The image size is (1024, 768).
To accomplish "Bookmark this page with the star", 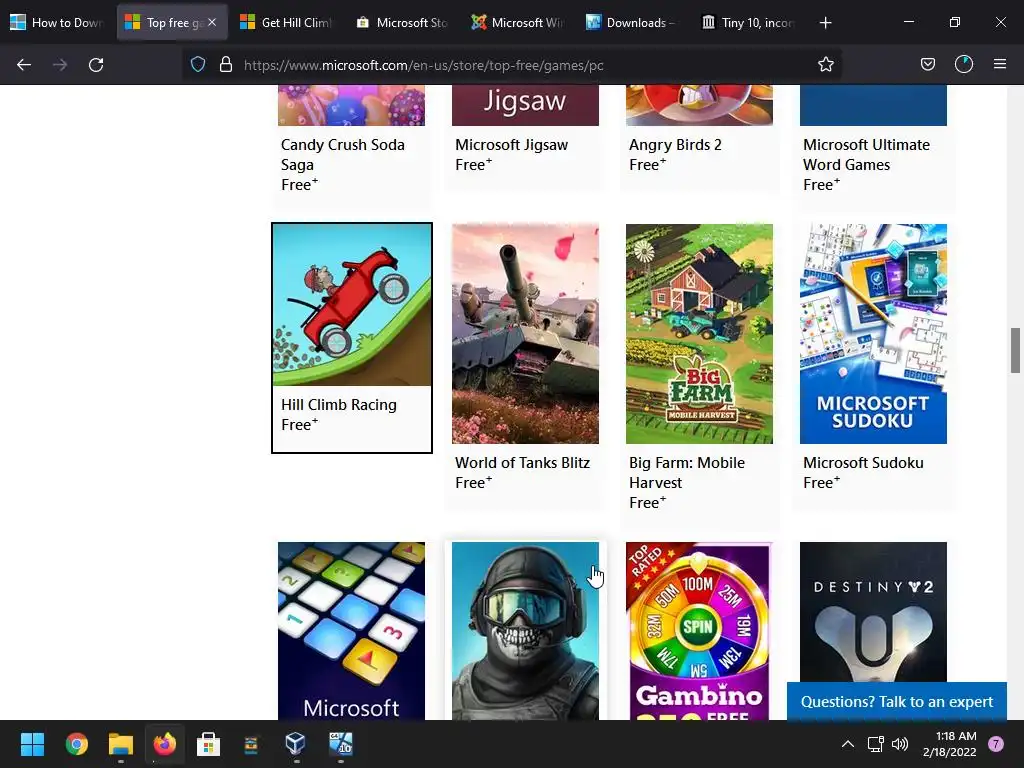I will pos(825,65).
